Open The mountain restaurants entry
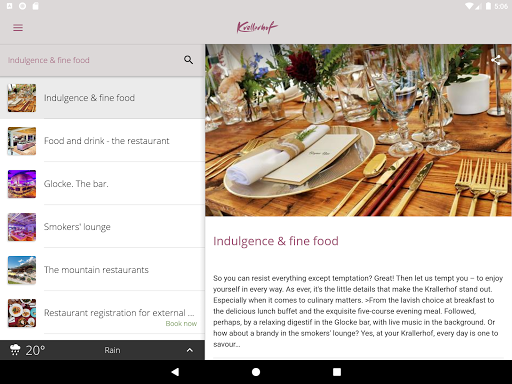The width and height of the screenshot is (512, 384). [x=102, y=270]
